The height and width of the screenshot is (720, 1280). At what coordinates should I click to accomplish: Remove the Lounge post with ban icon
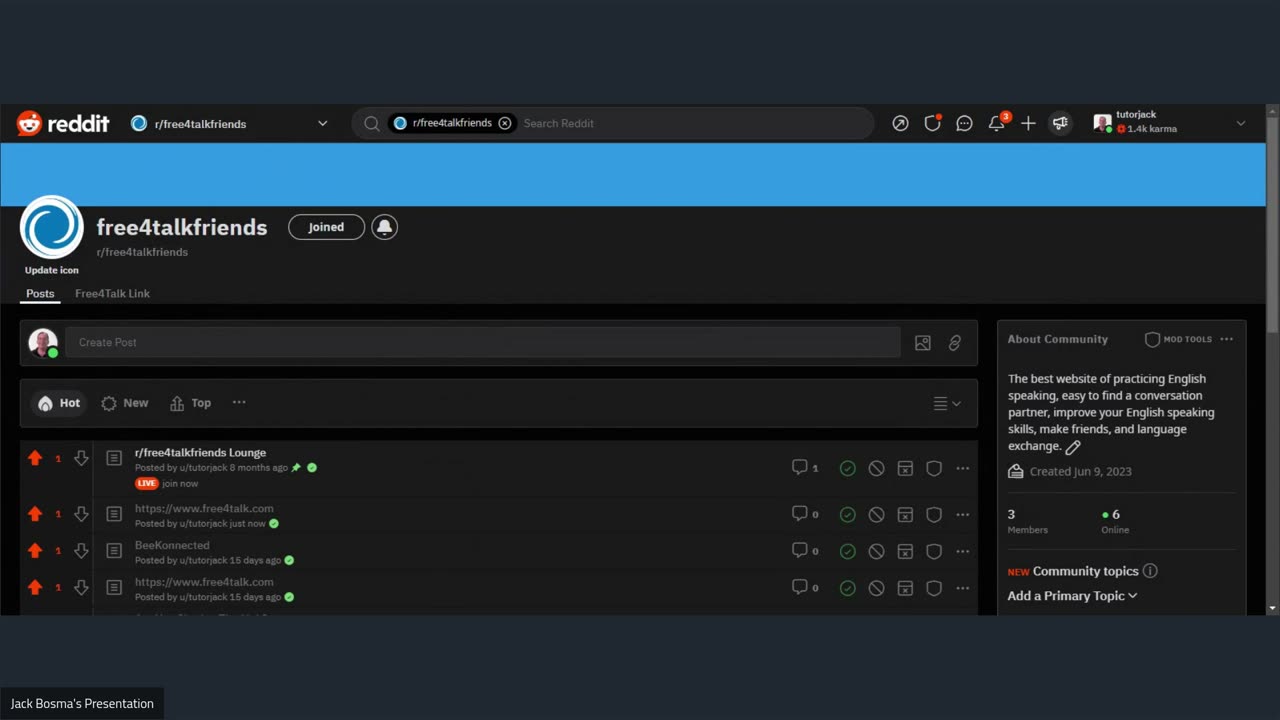pyautogui.click(x=876, y=468)
